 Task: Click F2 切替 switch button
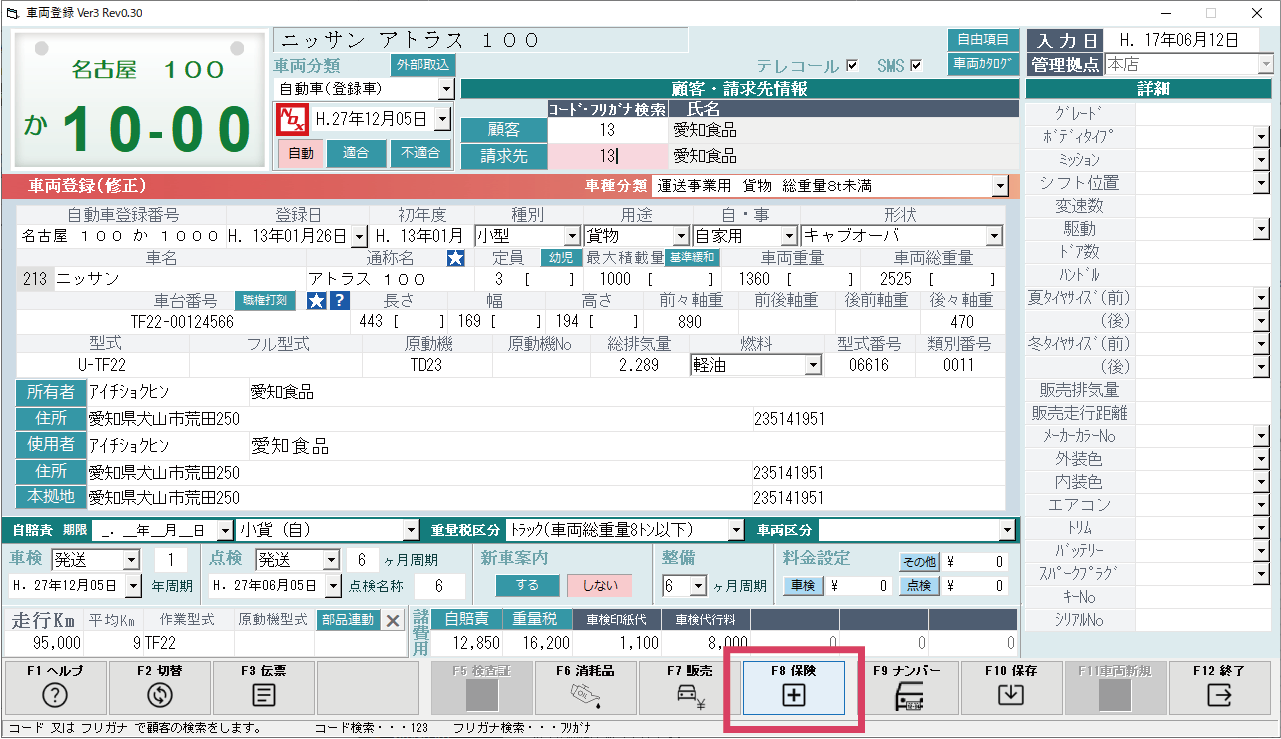[160, 687]
